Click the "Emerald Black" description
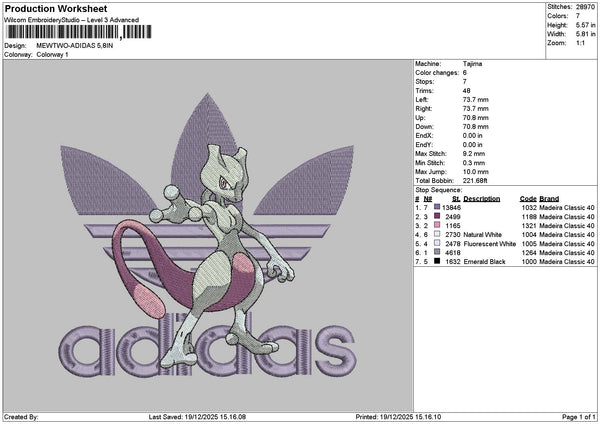Screen dimensions: 600x424 (484, 262)
